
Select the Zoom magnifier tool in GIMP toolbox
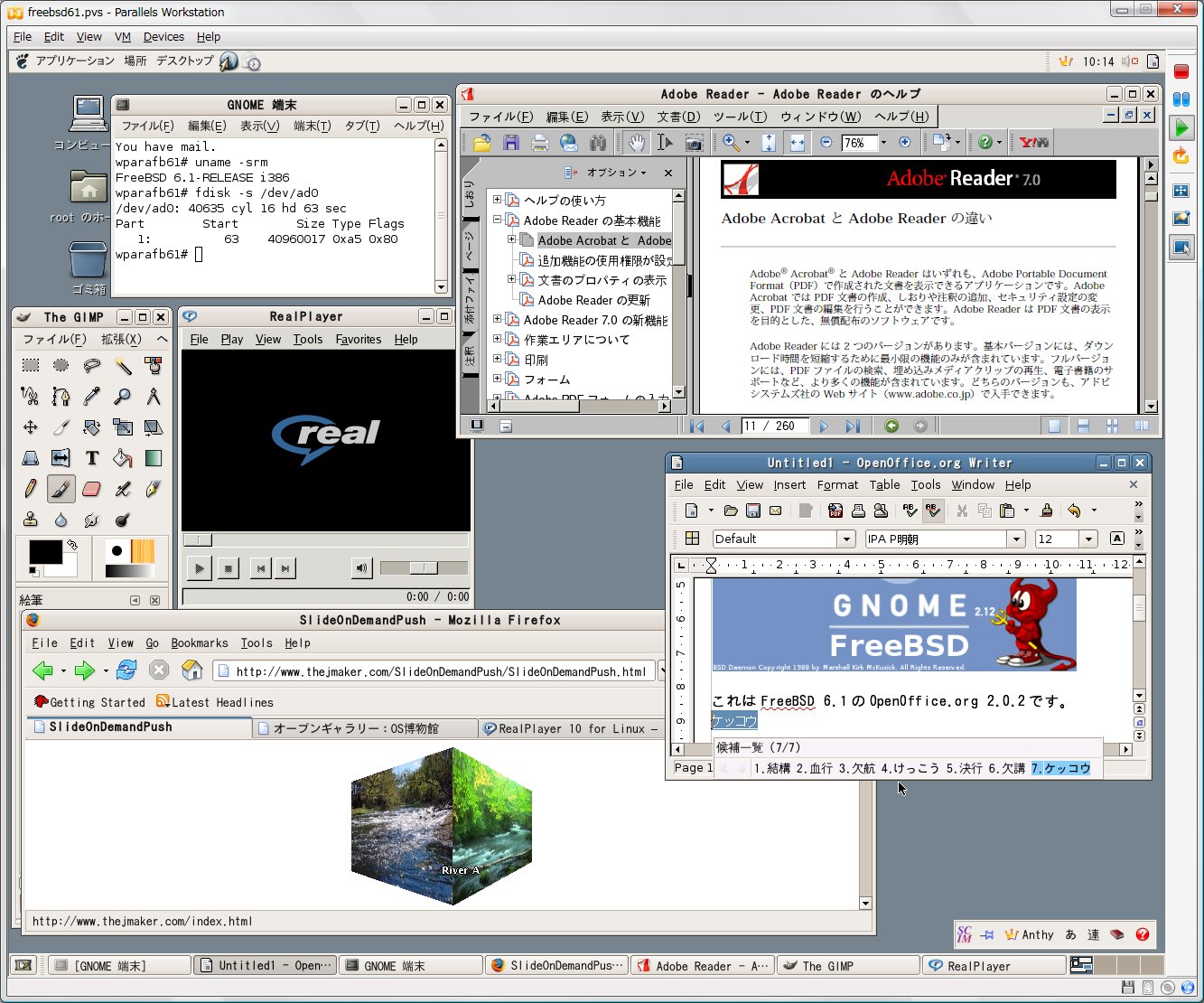[x=123, y=396]
